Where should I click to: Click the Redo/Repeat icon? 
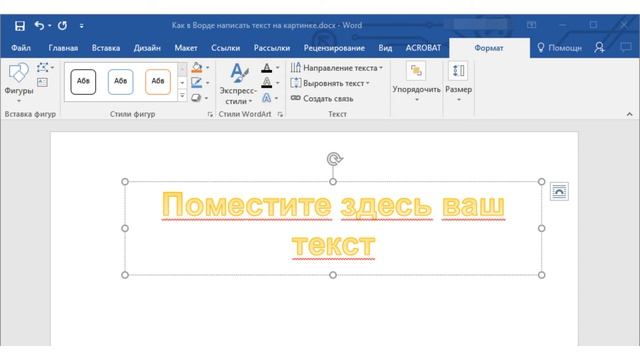click(x=62, y=26)
